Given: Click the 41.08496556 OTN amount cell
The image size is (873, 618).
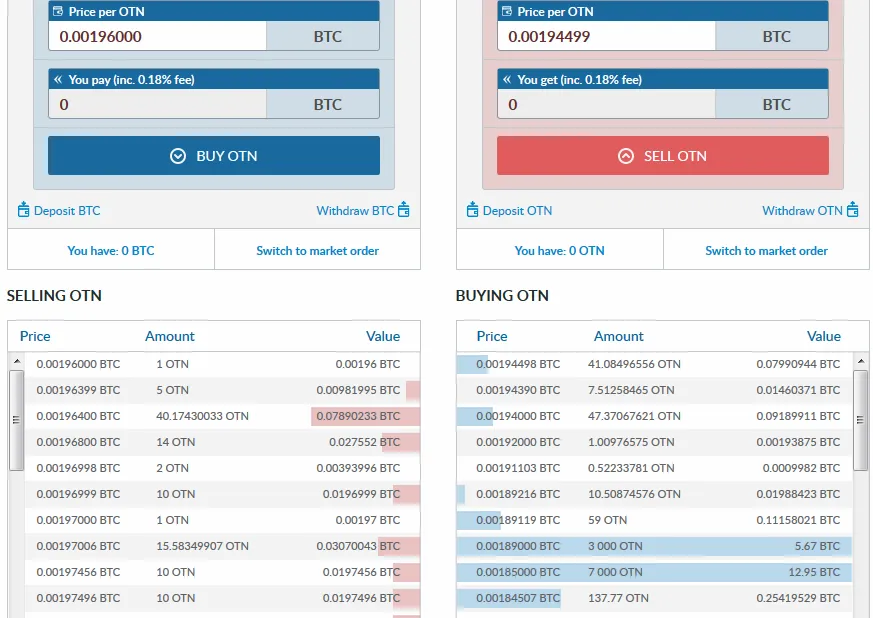Looking at the screenshot, I should [634, 364].
